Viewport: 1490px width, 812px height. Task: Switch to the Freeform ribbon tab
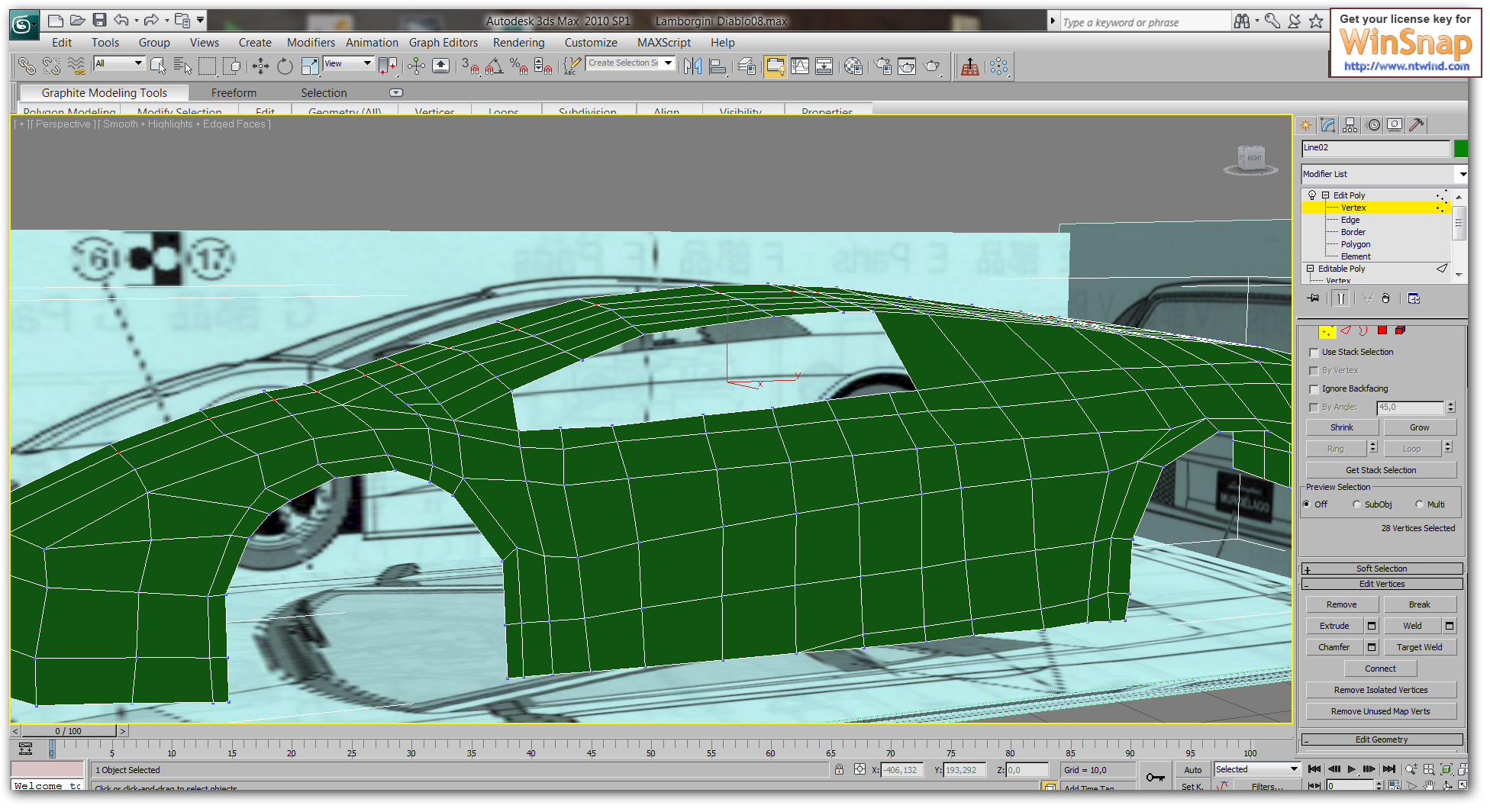pos(234,93)
